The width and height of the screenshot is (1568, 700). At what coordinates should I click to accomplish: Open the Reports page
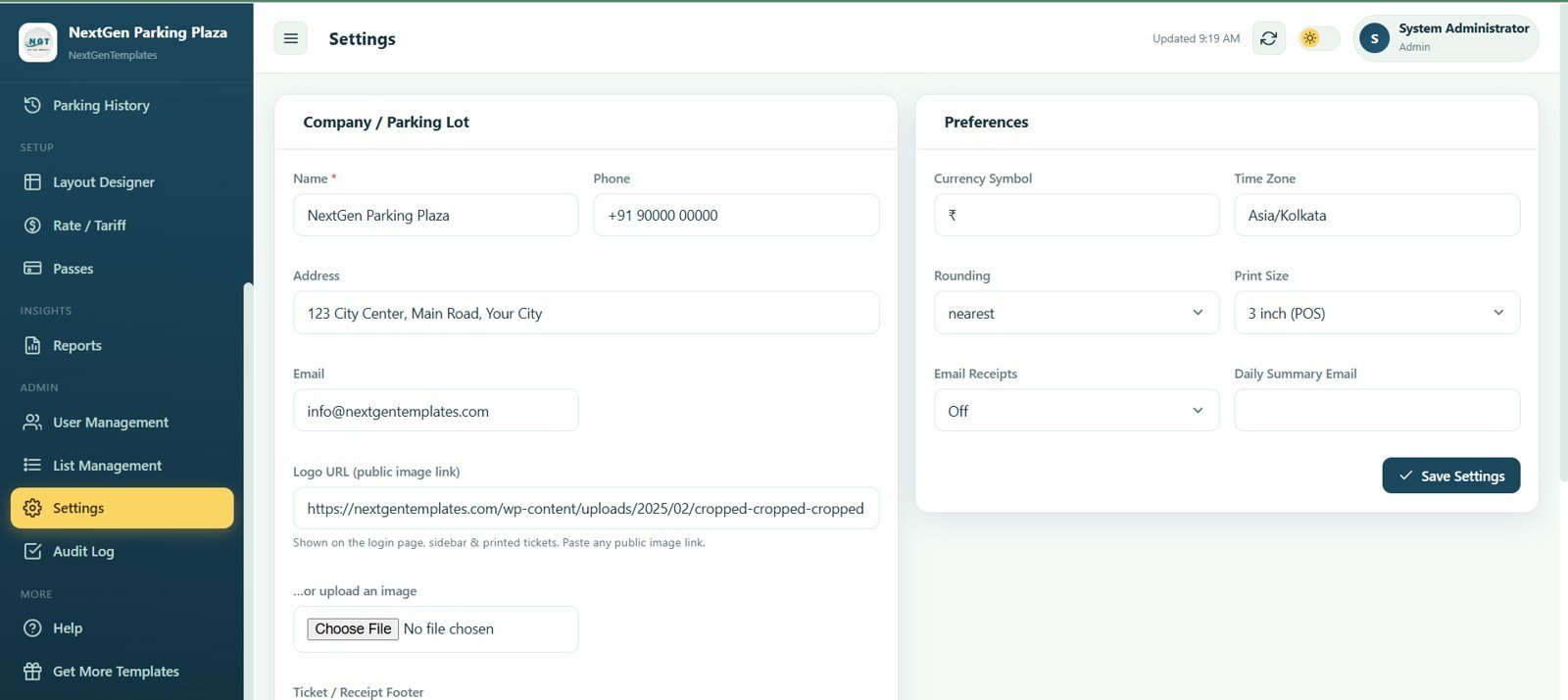pos(122,345)
